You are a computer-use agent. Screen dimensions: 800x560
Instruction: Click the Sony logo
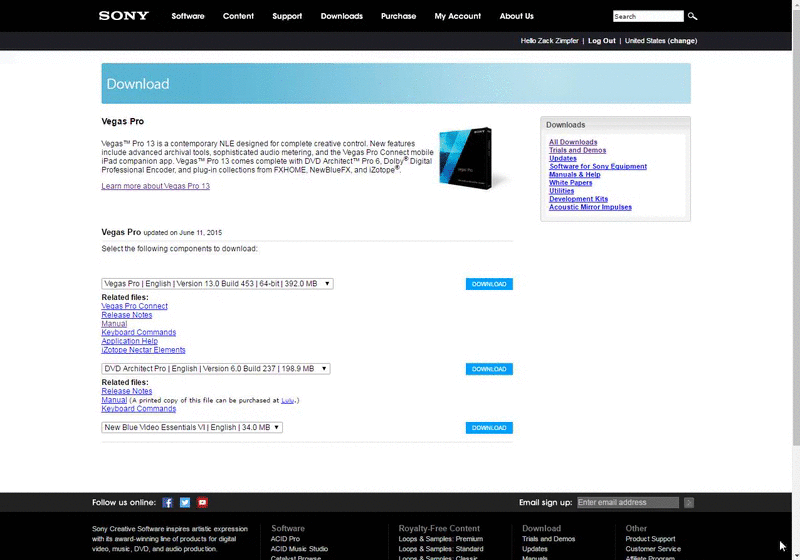click(124, 16)
